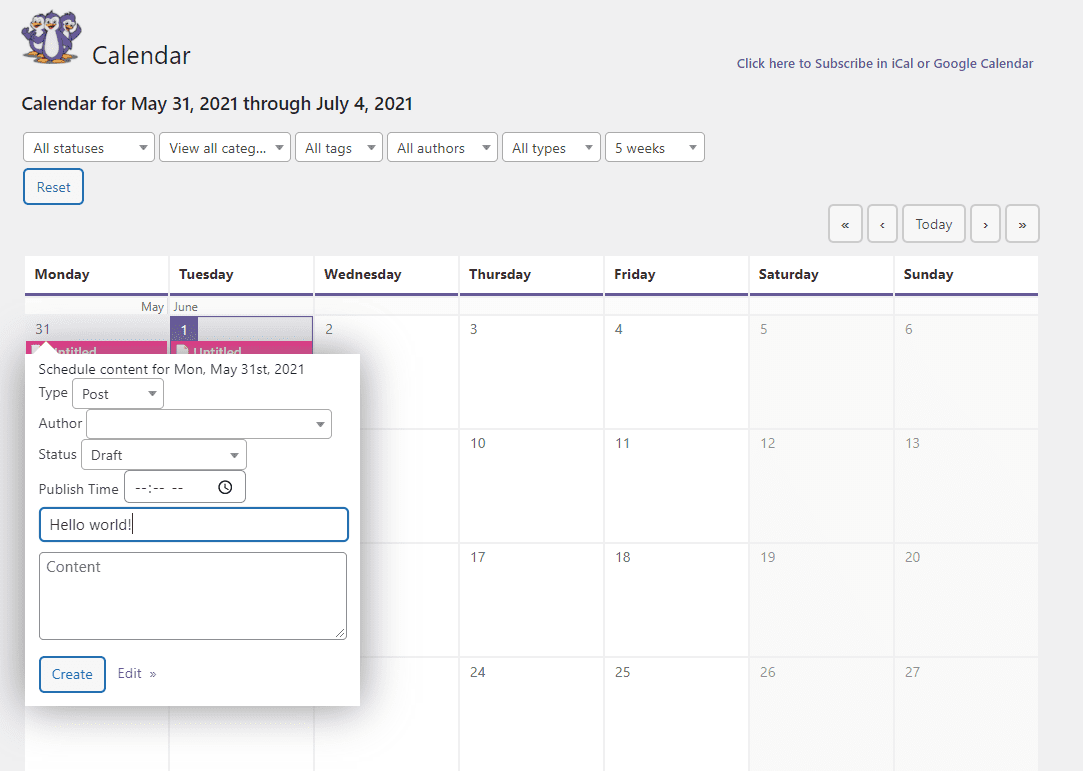Open the clock icon beside Publish Time
The width and height of the screenshot is (1083, 771).
224,487
